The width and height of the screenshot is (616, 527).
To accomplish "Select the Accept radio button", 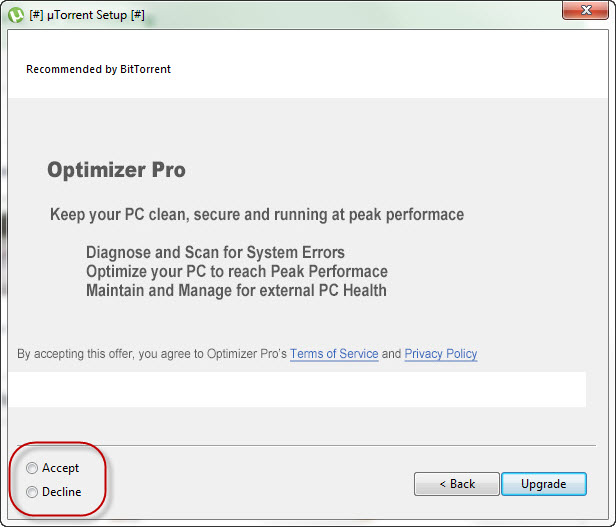I will click(32, 468).
